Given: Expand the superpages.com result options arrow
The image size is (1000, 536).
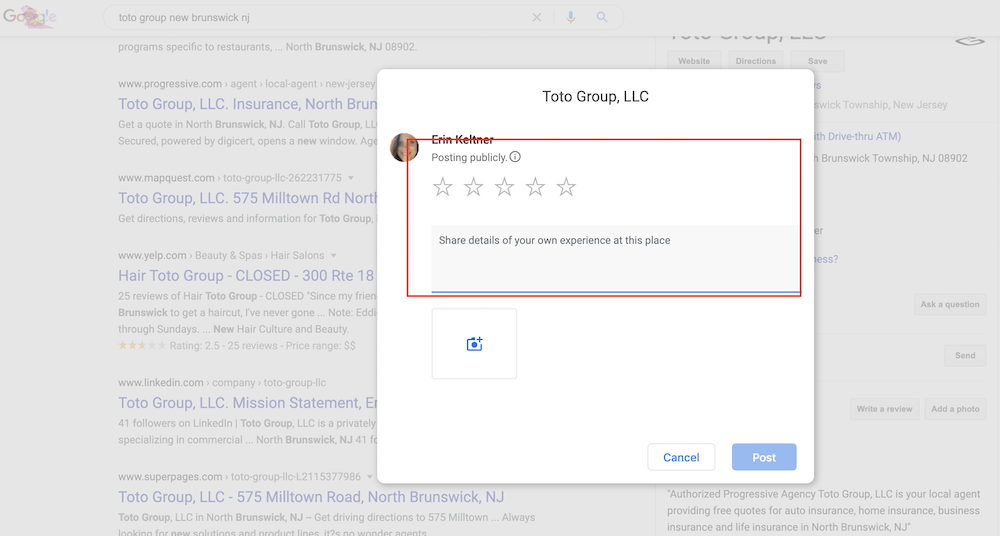Looking at the screenshot, I should [x=369, y=477].
